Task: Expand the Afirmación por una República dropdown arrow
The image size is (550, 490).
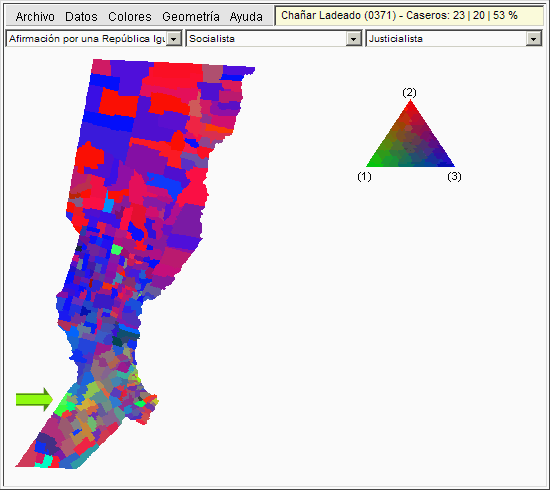Action: (174, 39)
